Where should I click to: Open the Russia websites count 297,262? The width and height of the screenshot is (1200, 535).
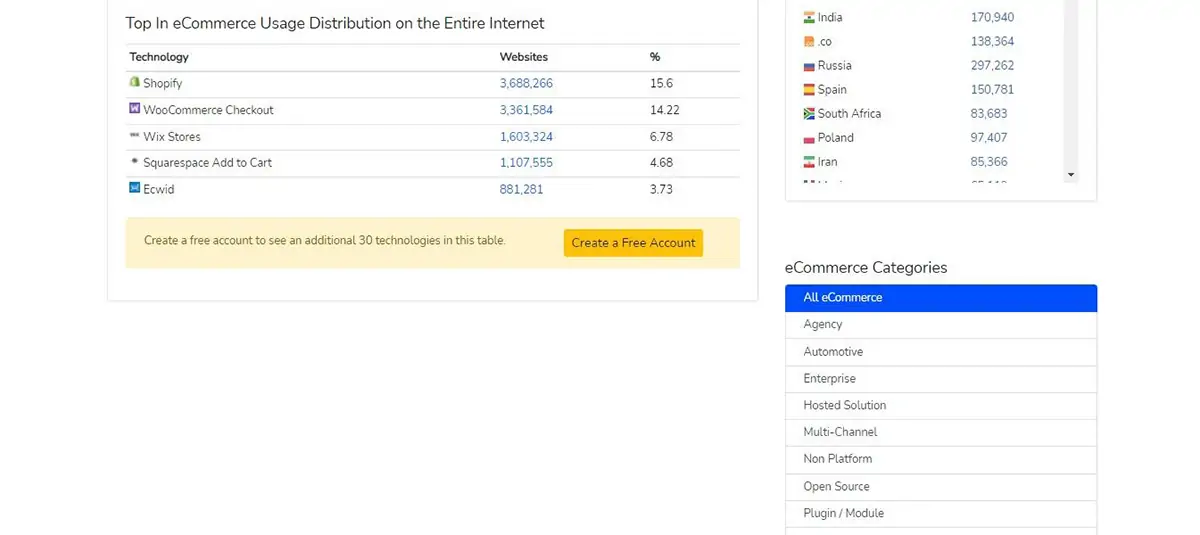pyautogui.click(x=992, y=66)
